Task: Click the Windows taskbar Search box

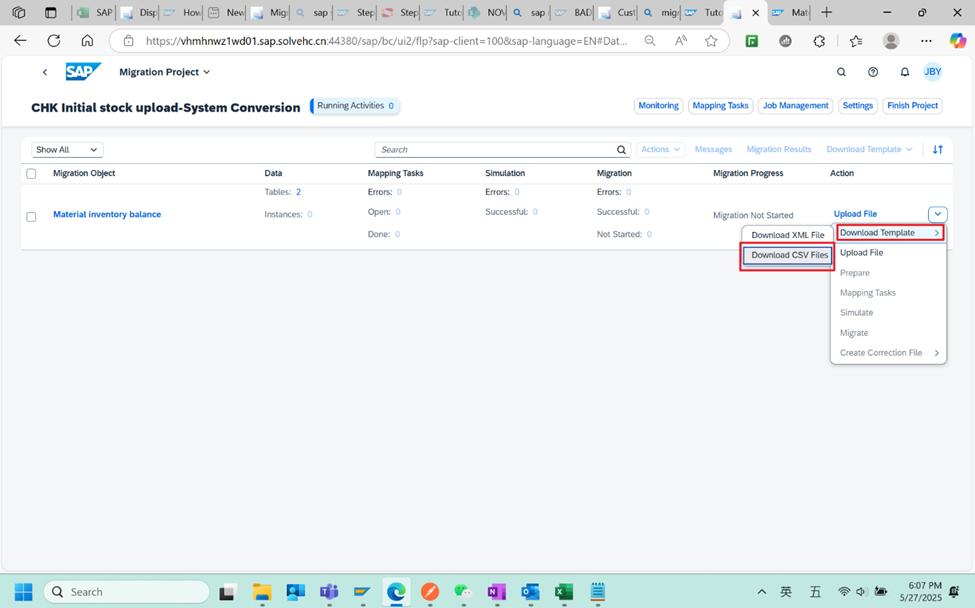Action: (x=126, y=592)
